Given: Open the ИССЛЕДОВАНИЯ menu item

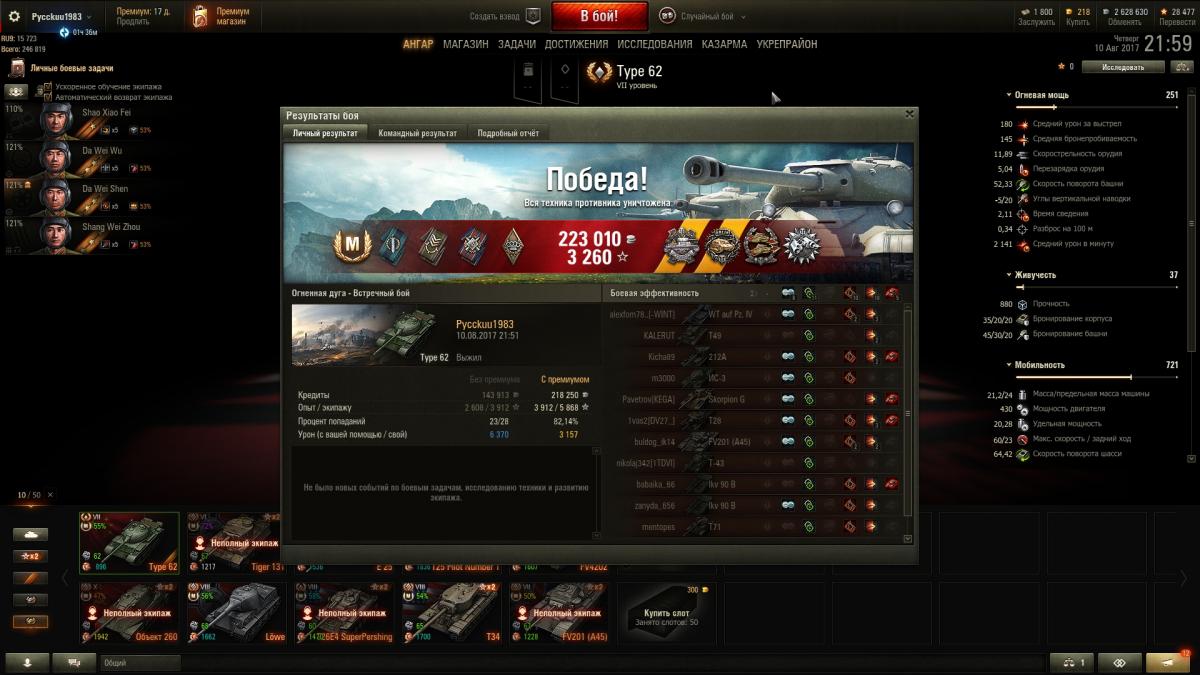Looking at the screenshot, I should [x=654, y=44].
